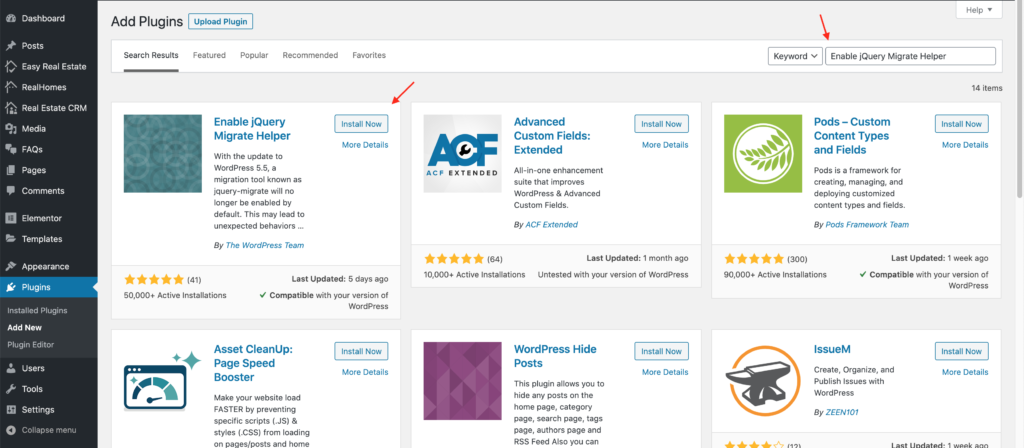
Task: Open the Keyword search type dropdown
Action: point(795,56)
